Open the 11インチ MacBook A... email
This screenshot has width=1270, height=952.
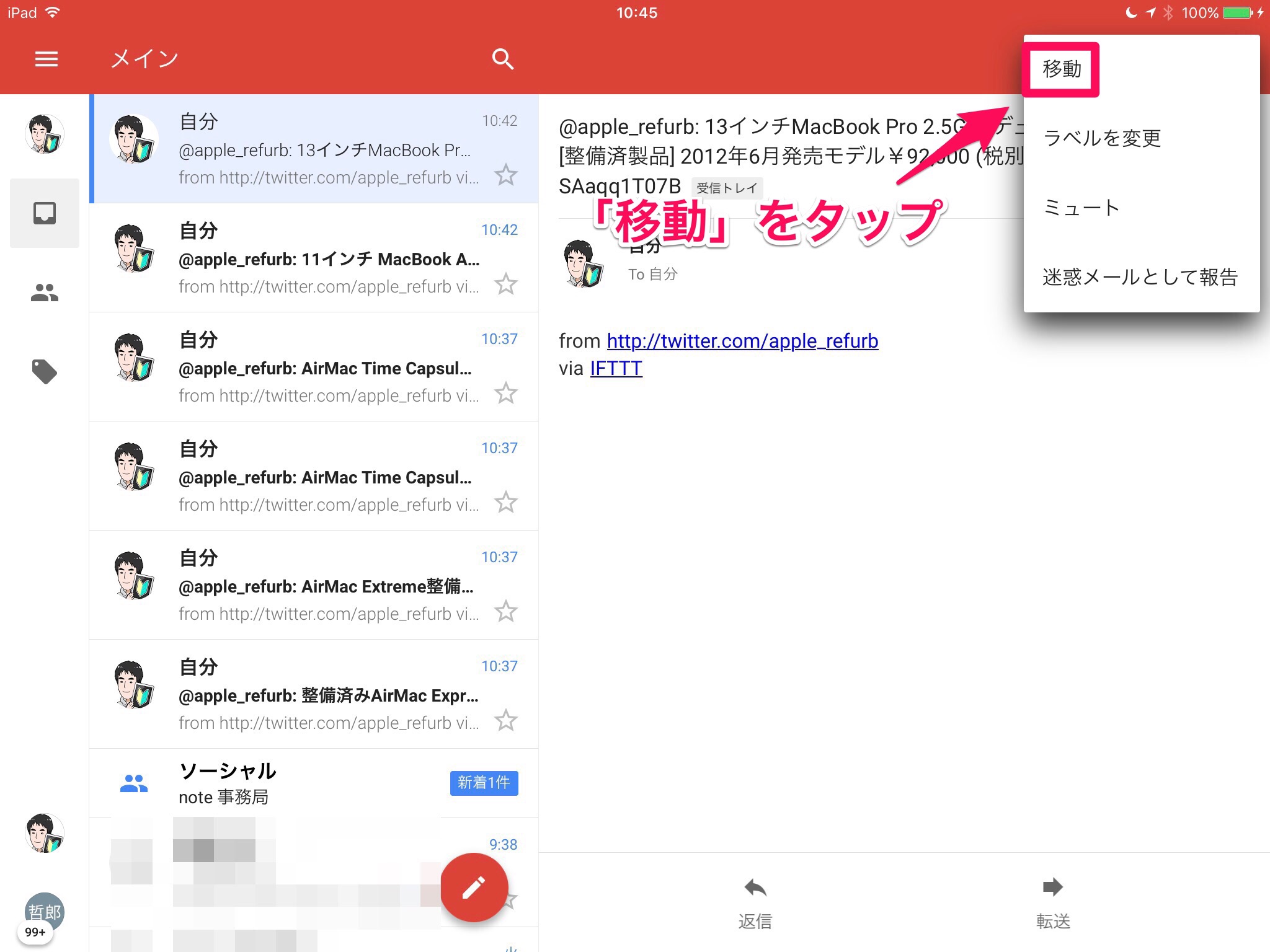click(314, 258)
